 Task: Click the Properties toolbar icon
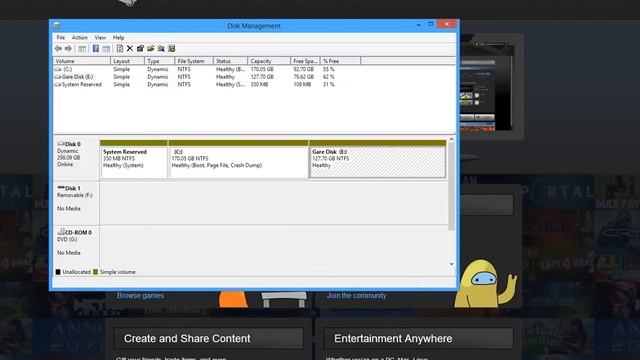coord(140,49)
